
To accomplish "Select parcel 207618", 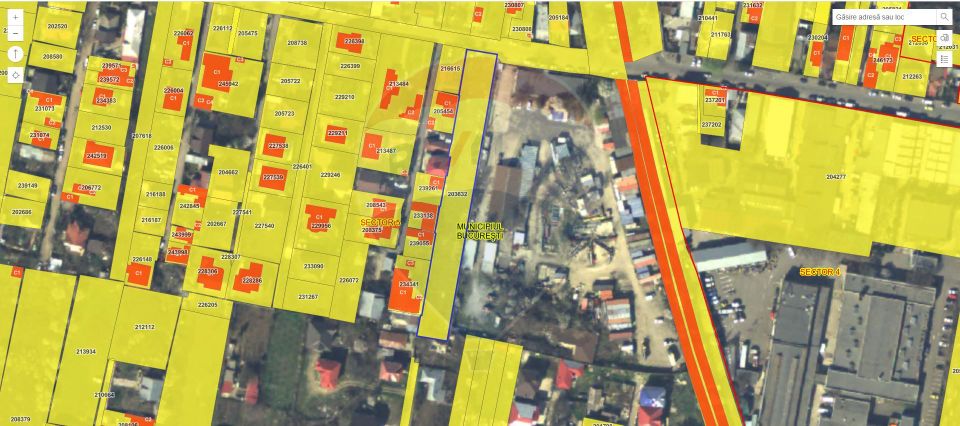I will [x=141, y=136].
